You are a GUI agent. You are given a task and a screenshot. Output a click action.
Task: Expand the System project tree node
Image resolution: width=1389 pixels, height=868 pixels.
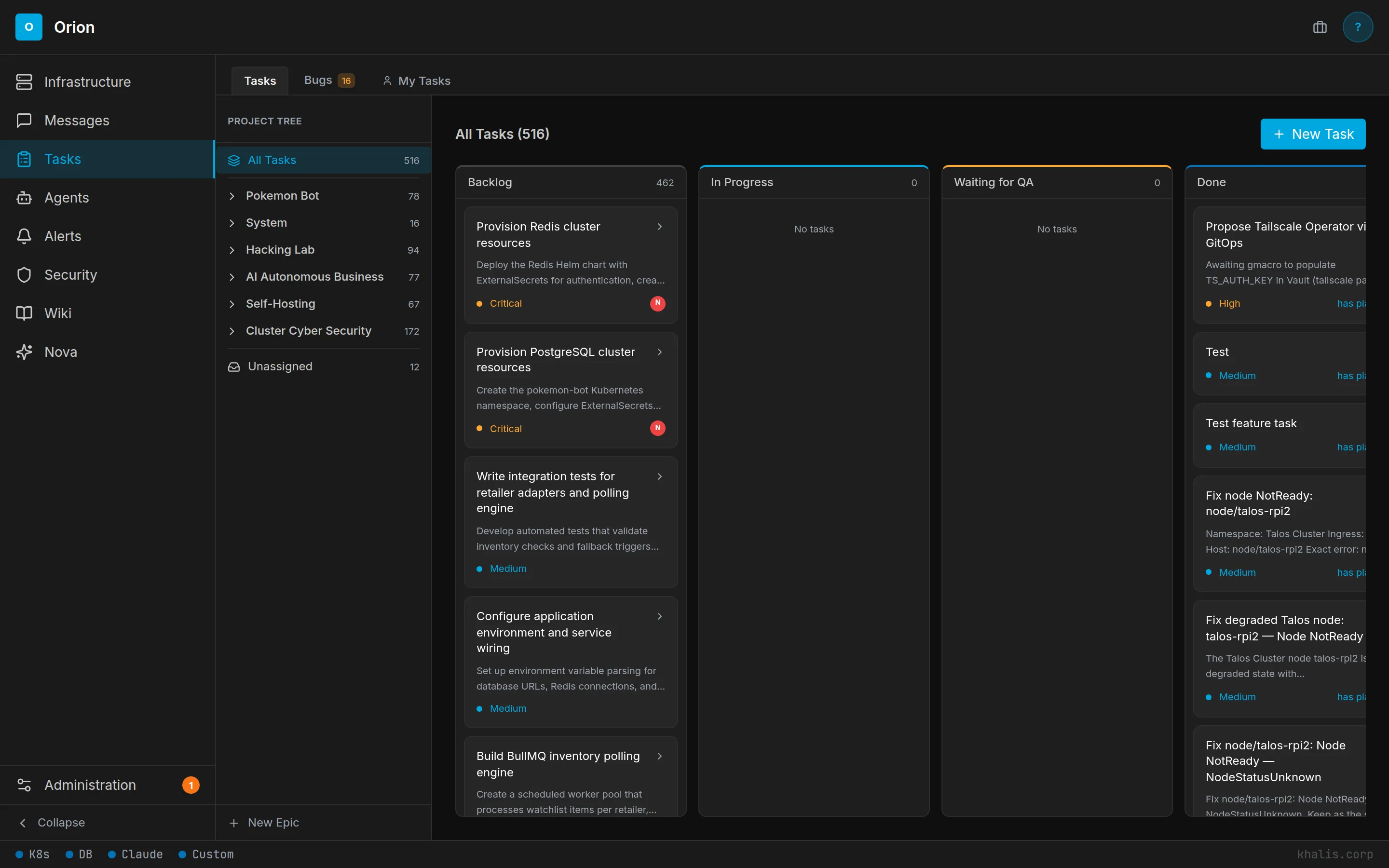pos(232,223)
